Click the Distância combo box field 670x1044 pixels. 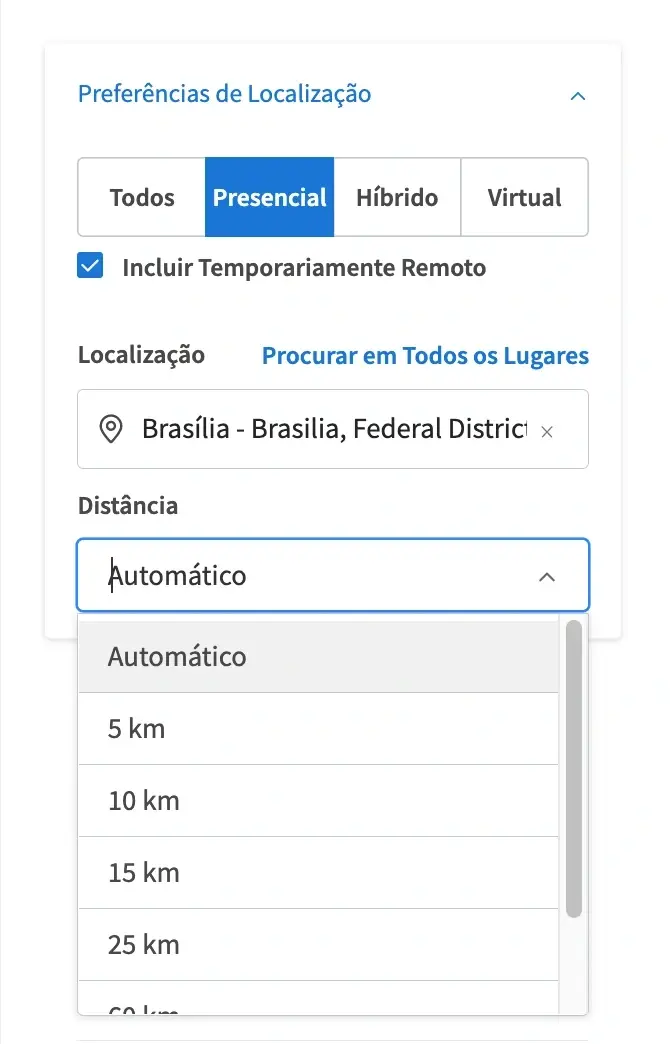(333, 575)
